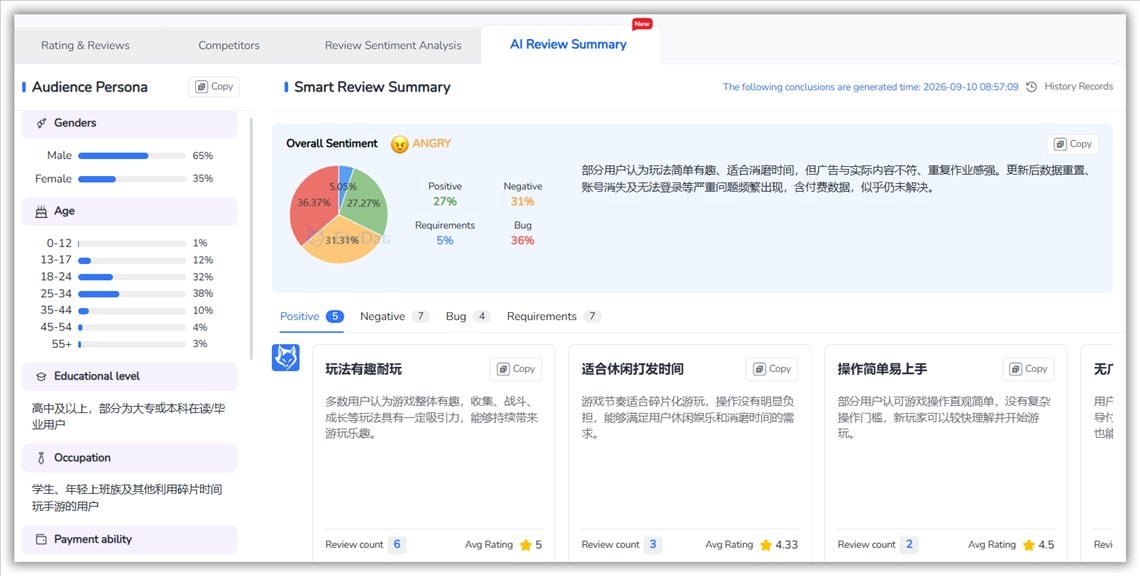Copy the 玩法有趣耐玩 card
The height and width of the screenshot is (576, 1140).
[x=515, y=369]
